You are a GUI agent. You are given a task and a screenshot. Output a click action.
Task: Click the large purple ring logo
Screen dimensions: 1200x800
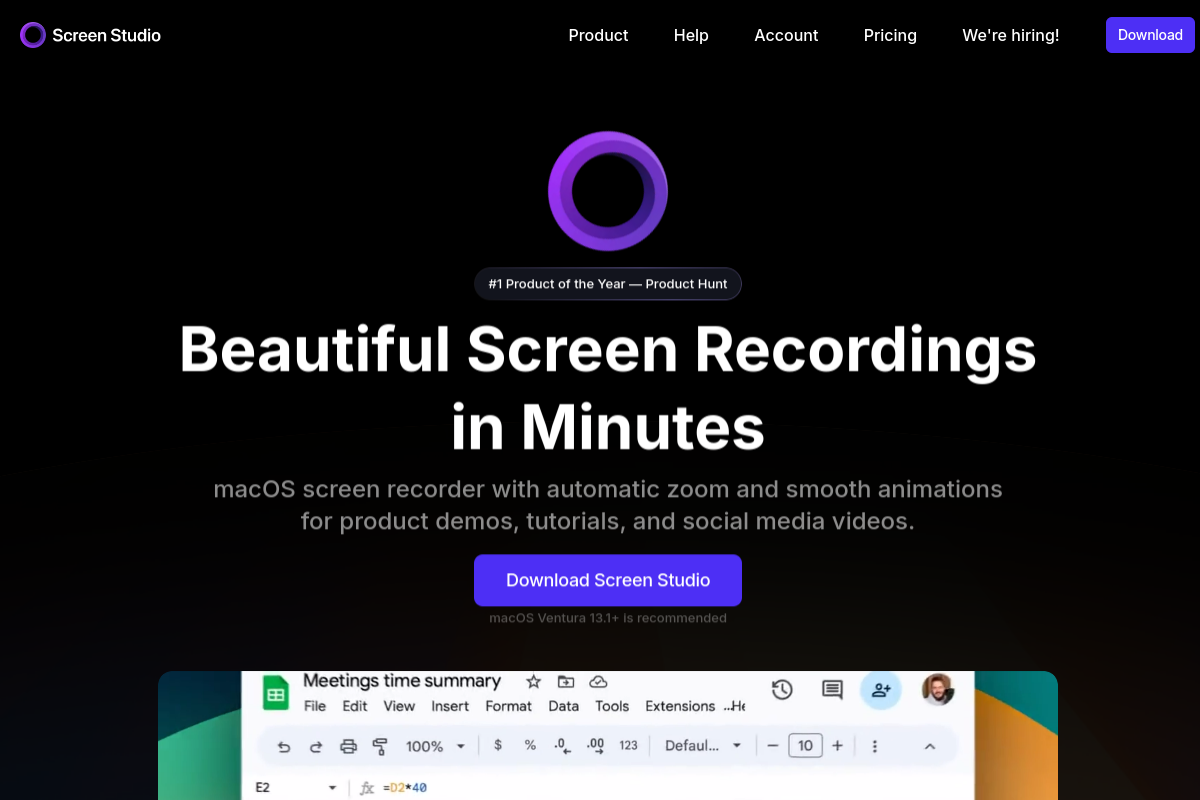pyautogui.click(x=608, y=191)
